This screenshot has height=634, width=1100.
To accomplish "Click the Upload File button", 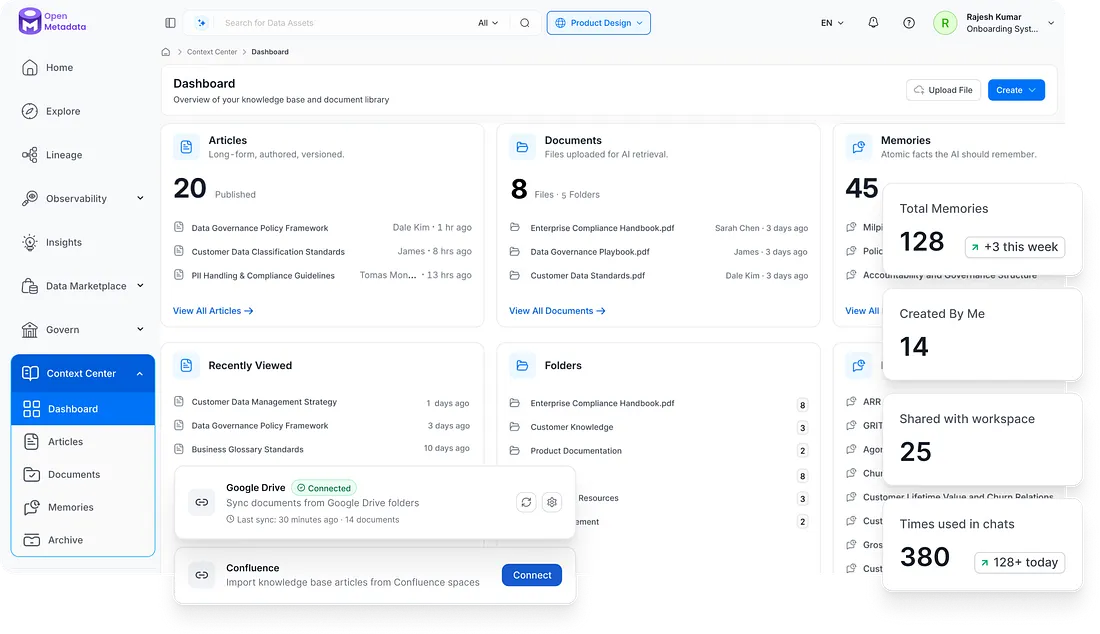I will pos(944,90).
